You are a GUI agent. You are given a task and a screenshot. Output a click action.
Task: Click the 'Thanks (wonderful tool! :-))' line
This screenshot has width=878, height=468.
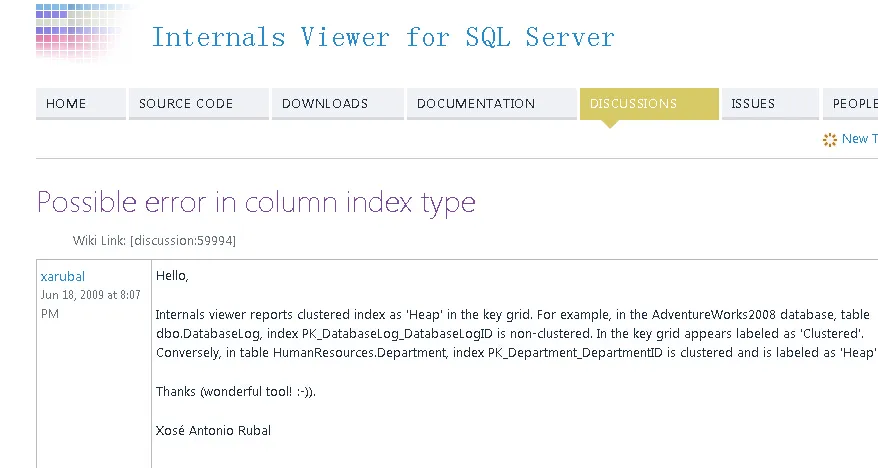[234, 391]
